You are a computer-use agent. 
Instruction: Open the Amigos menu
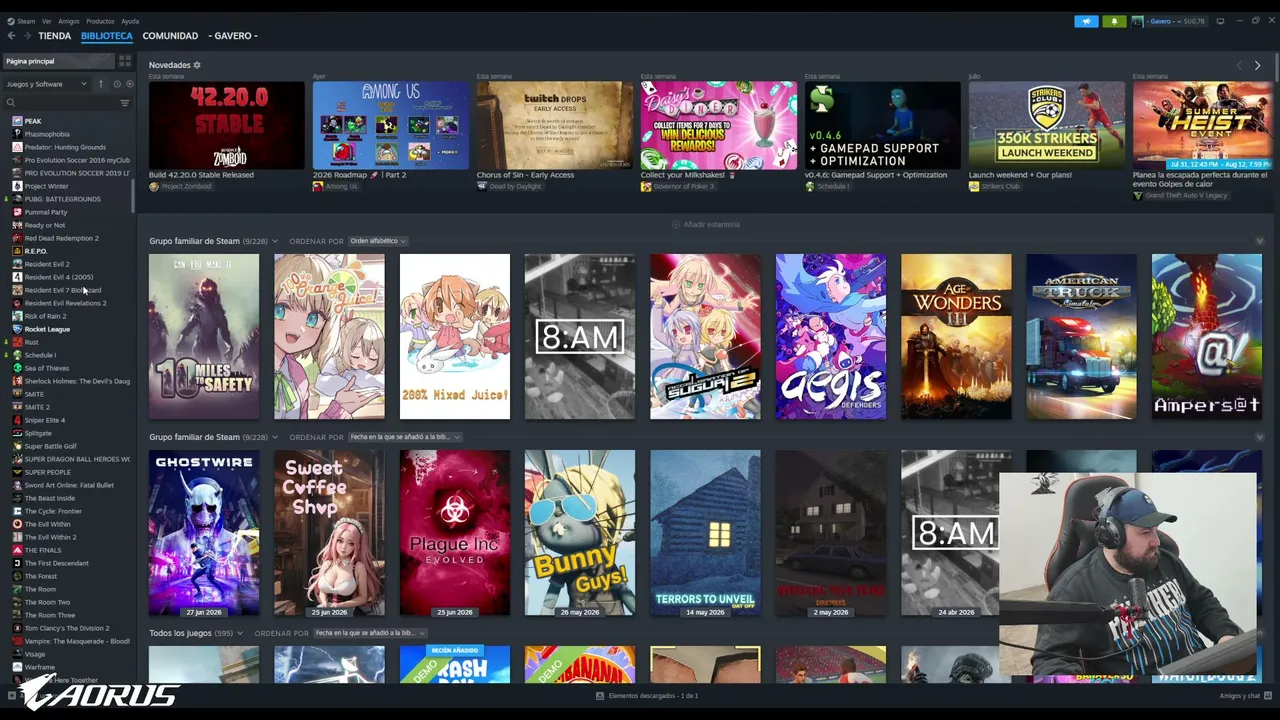tap(69, 21)
